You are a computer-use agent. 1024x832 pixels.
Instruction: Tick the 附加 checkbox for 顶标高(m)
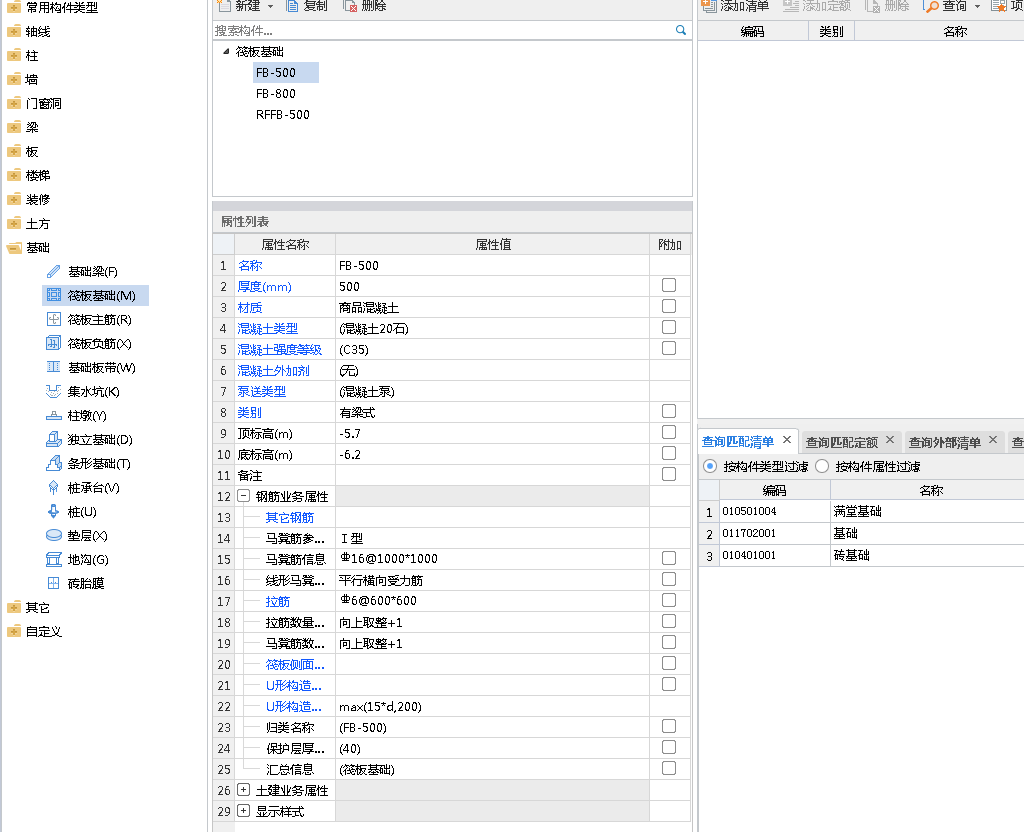[669, 432]
